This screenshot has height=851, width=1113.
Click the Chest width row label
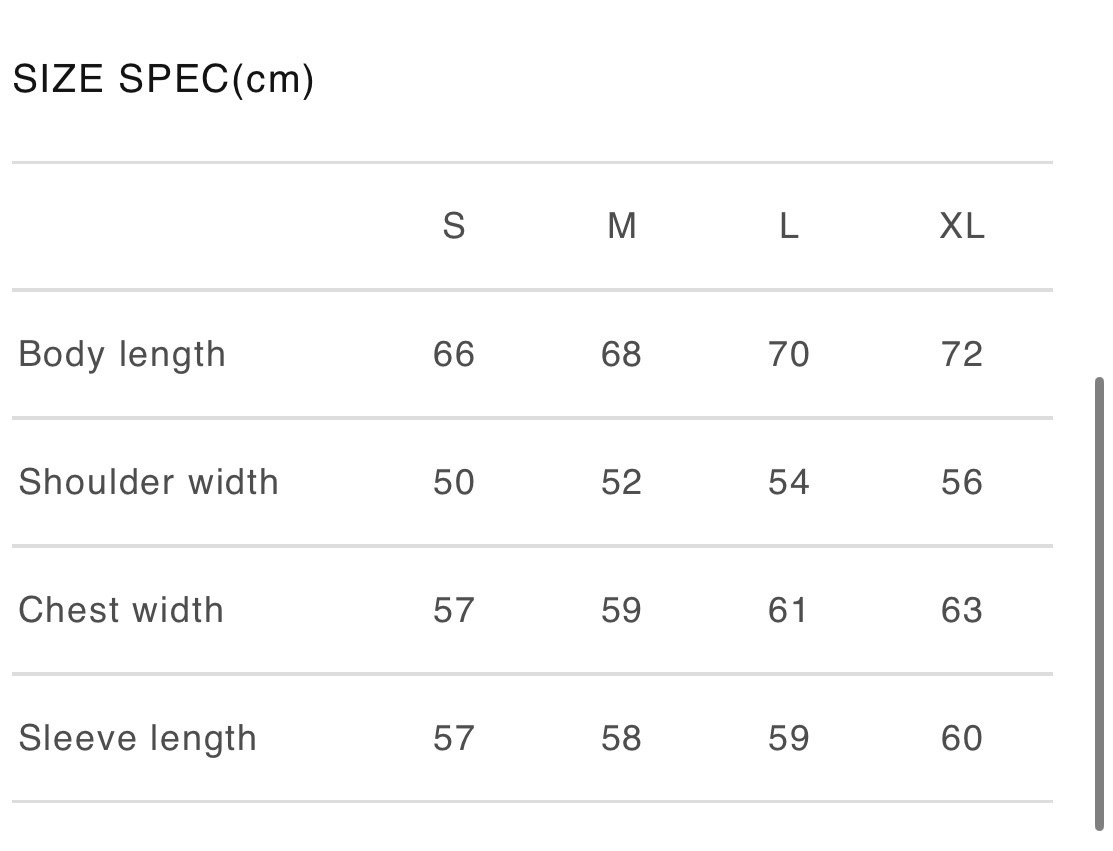[121, 610]
